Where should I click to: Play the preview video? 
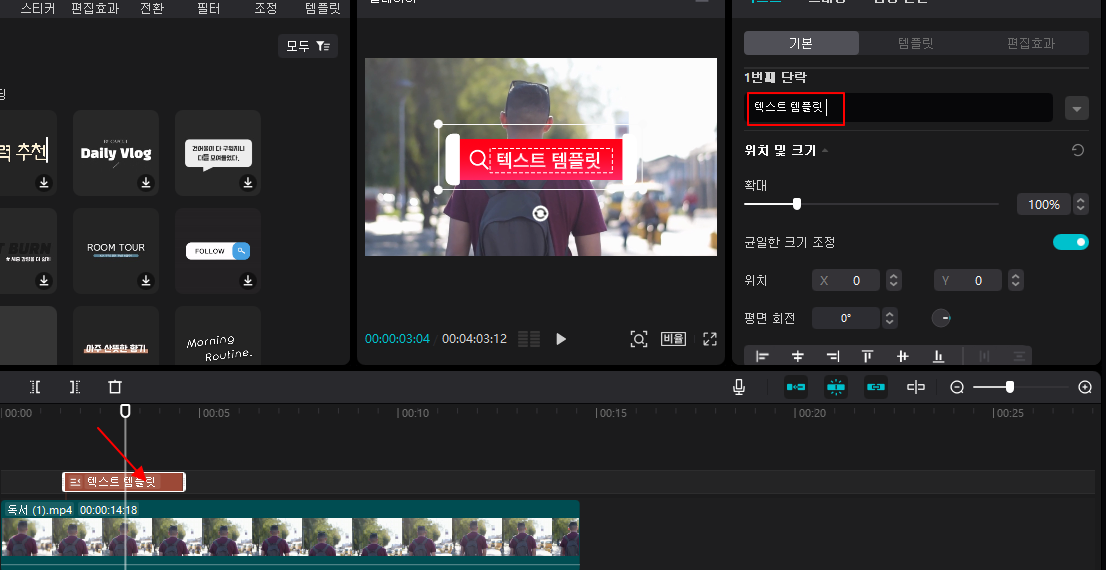(561, 339)
